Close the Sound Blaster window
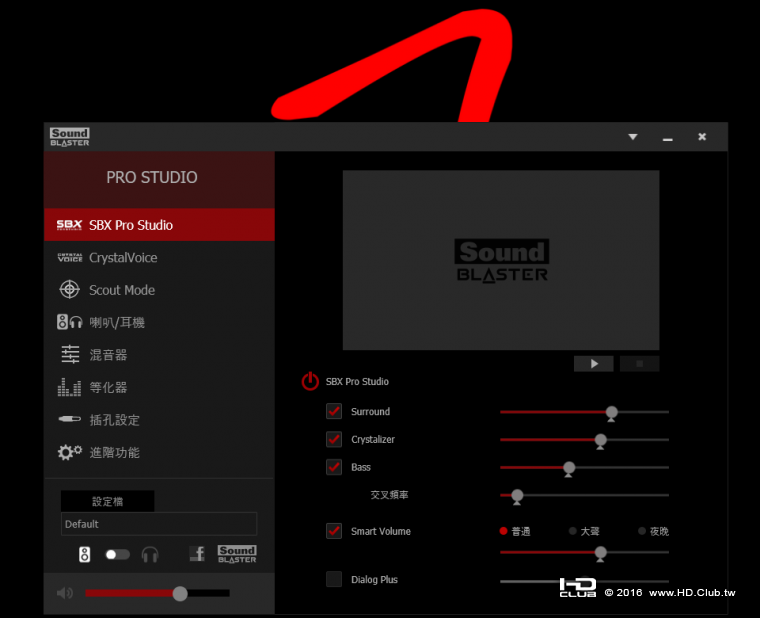Screen dimensions: 760x618 point(702,137)
